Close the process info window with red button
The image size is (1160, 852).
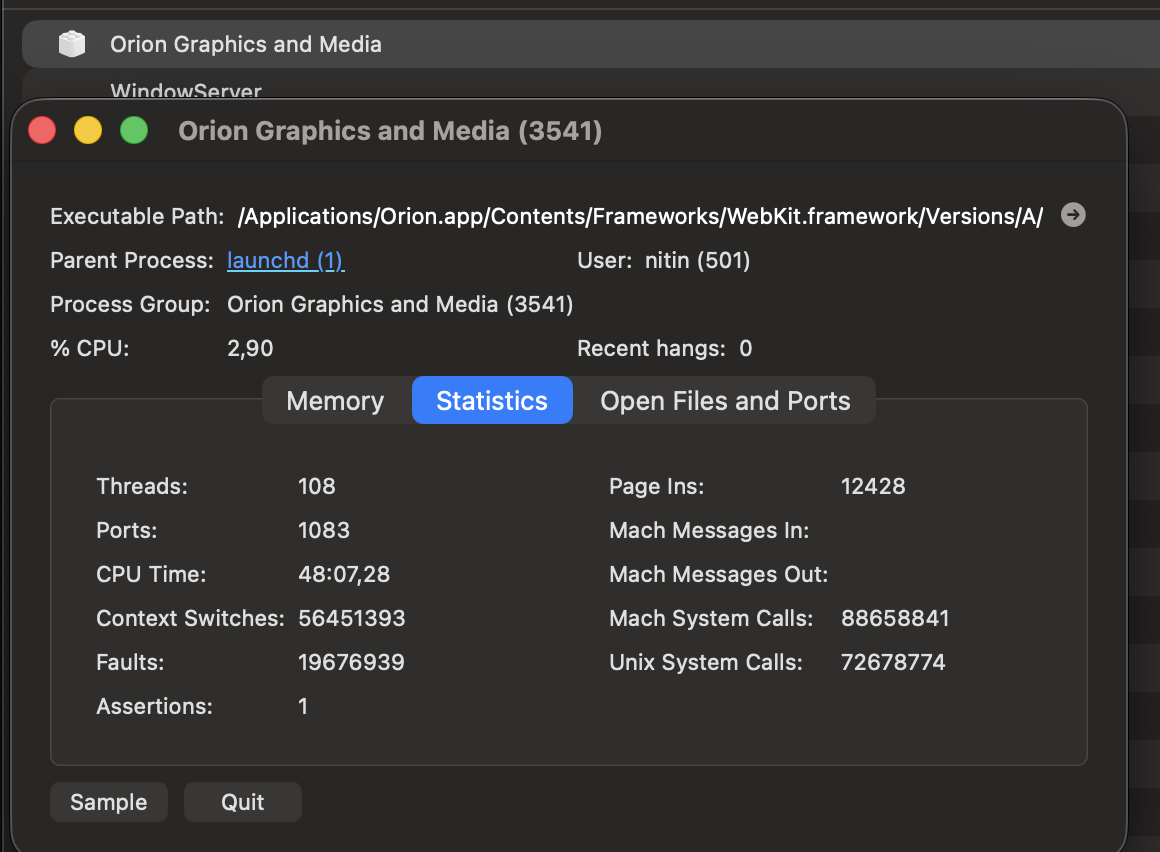tap(42, 131)
